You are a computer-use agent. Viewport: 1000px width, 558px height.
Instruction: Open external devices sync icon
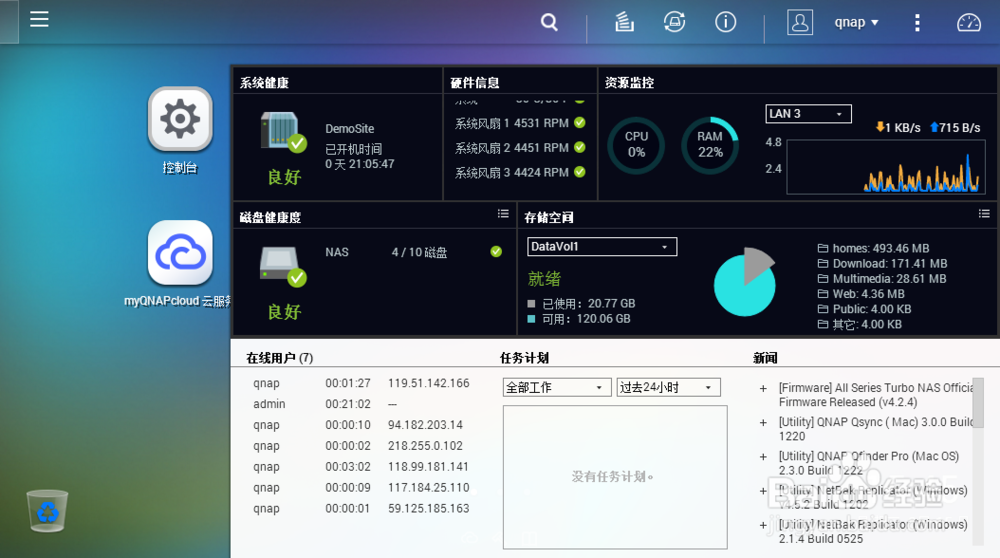(674, 22)
